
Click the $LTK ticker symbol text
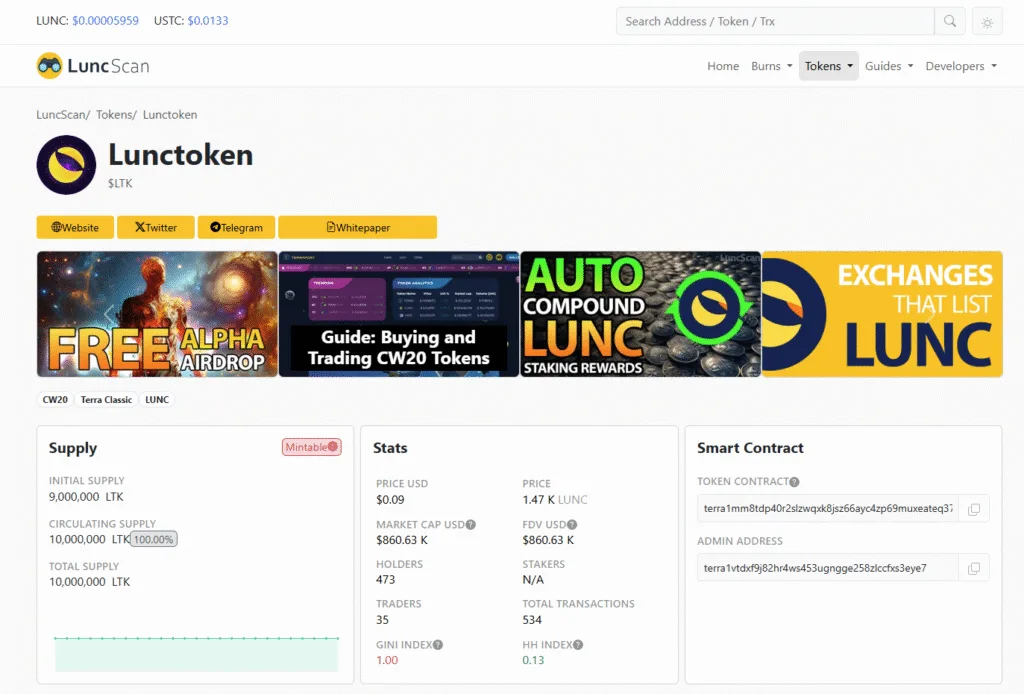point(120,183)
